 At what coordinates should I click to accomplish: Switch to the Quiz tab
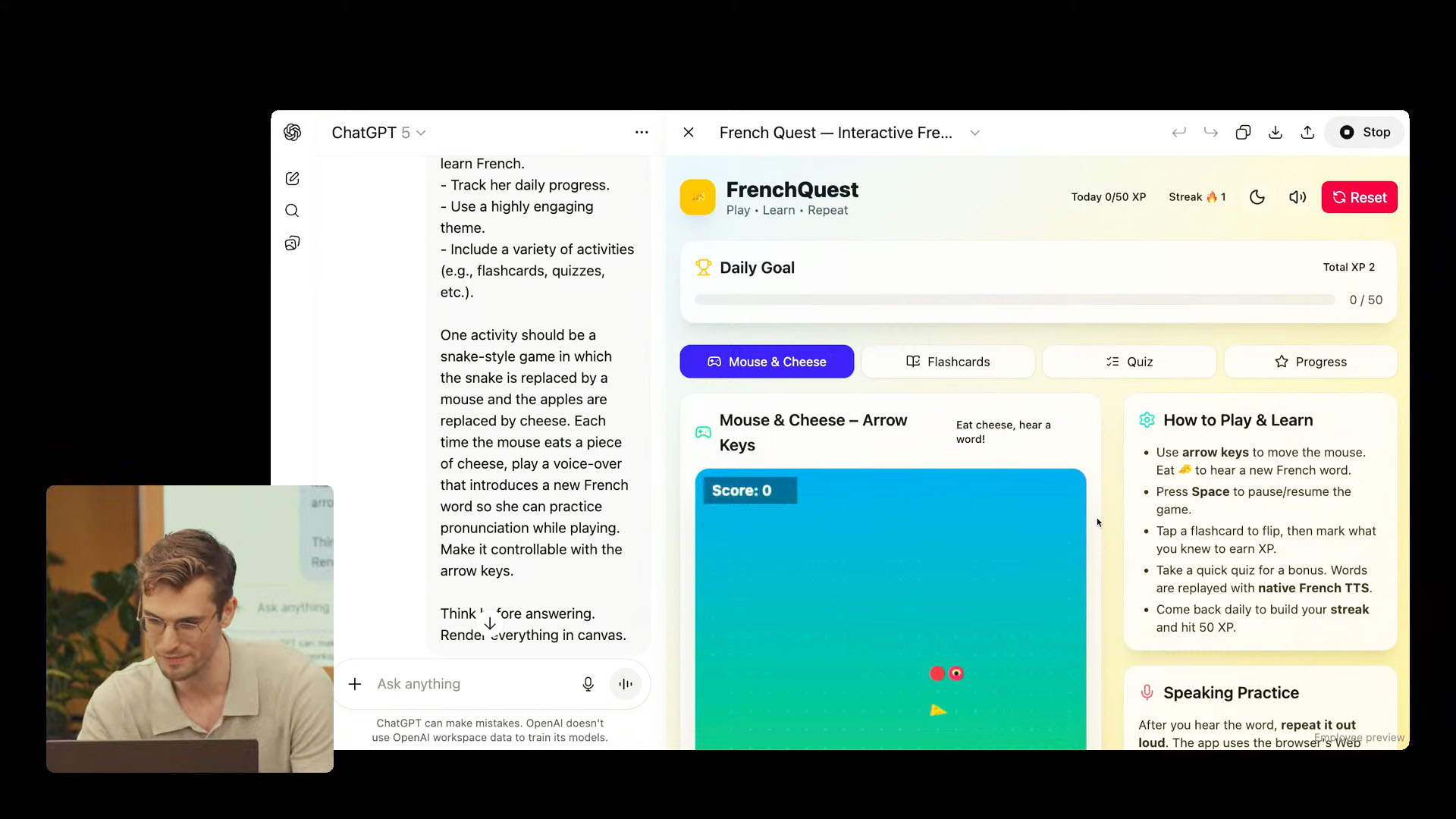click(1129, 362)
